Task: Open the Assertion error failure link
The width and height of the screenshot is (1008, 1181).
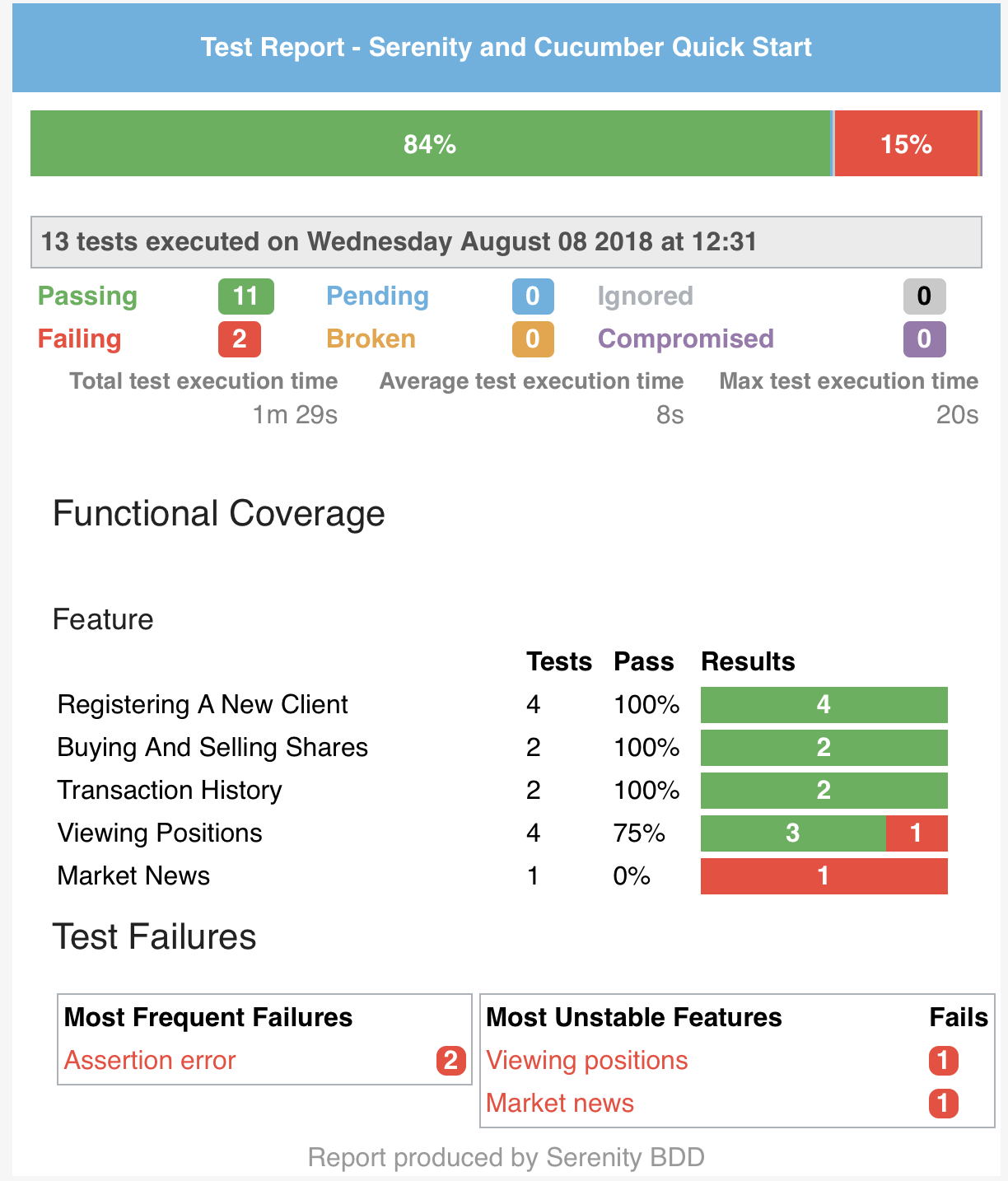Action: (x=150, y=1061)
